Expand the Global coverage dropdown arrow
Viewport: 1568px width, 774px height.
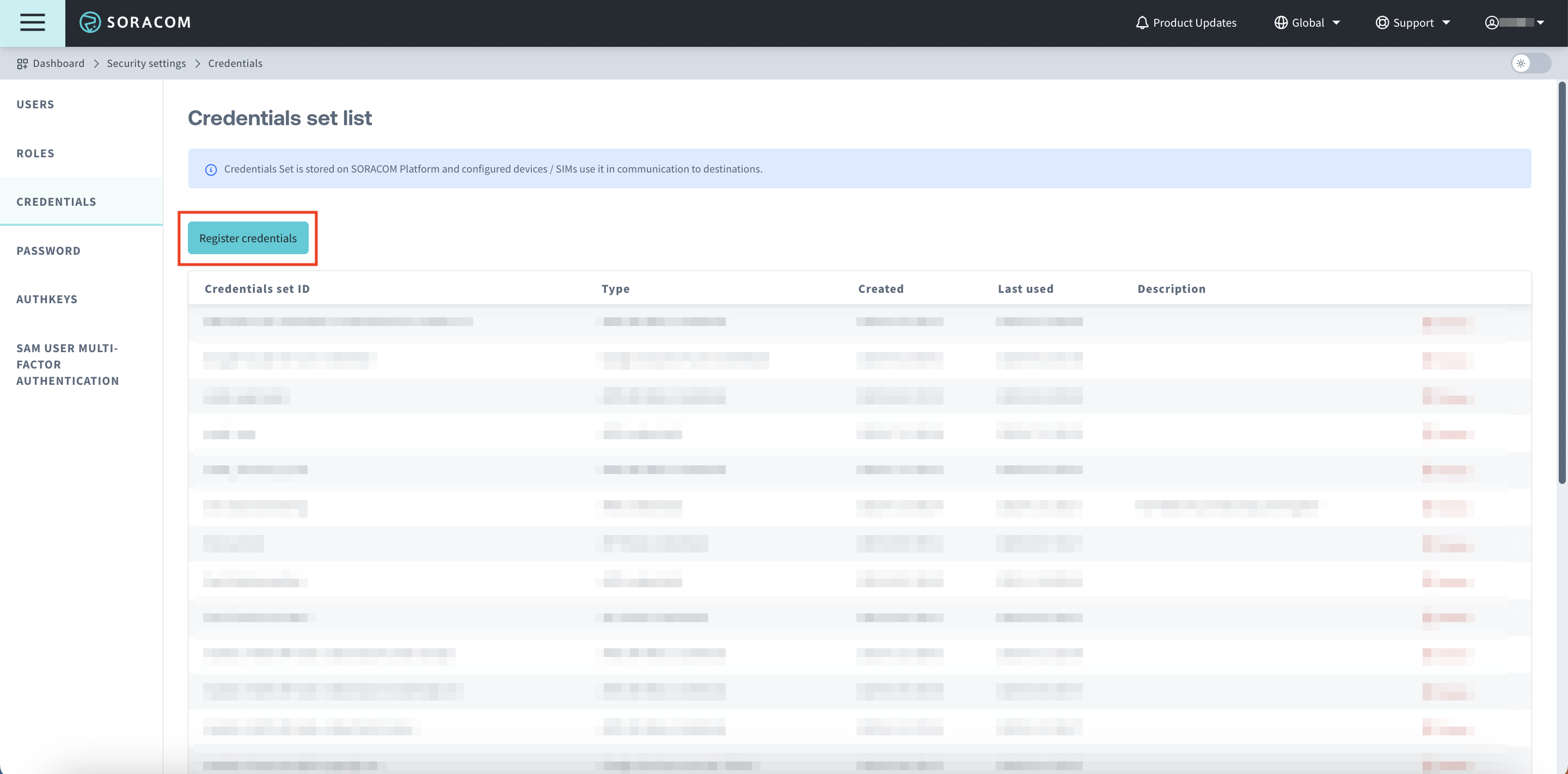[1336, 22]
